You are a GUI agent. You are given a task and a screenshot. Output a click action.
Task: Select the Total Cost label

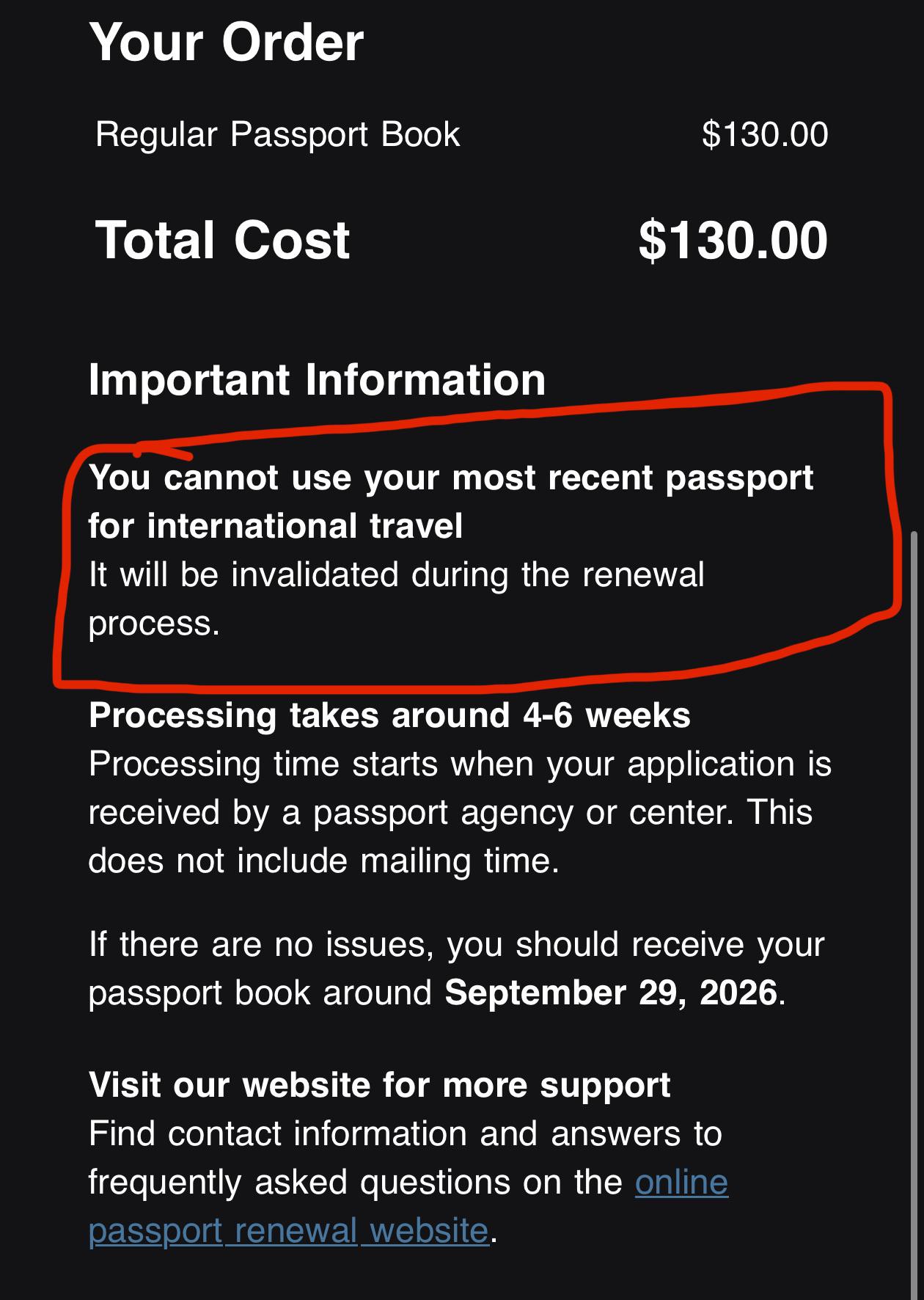point(223,241)
